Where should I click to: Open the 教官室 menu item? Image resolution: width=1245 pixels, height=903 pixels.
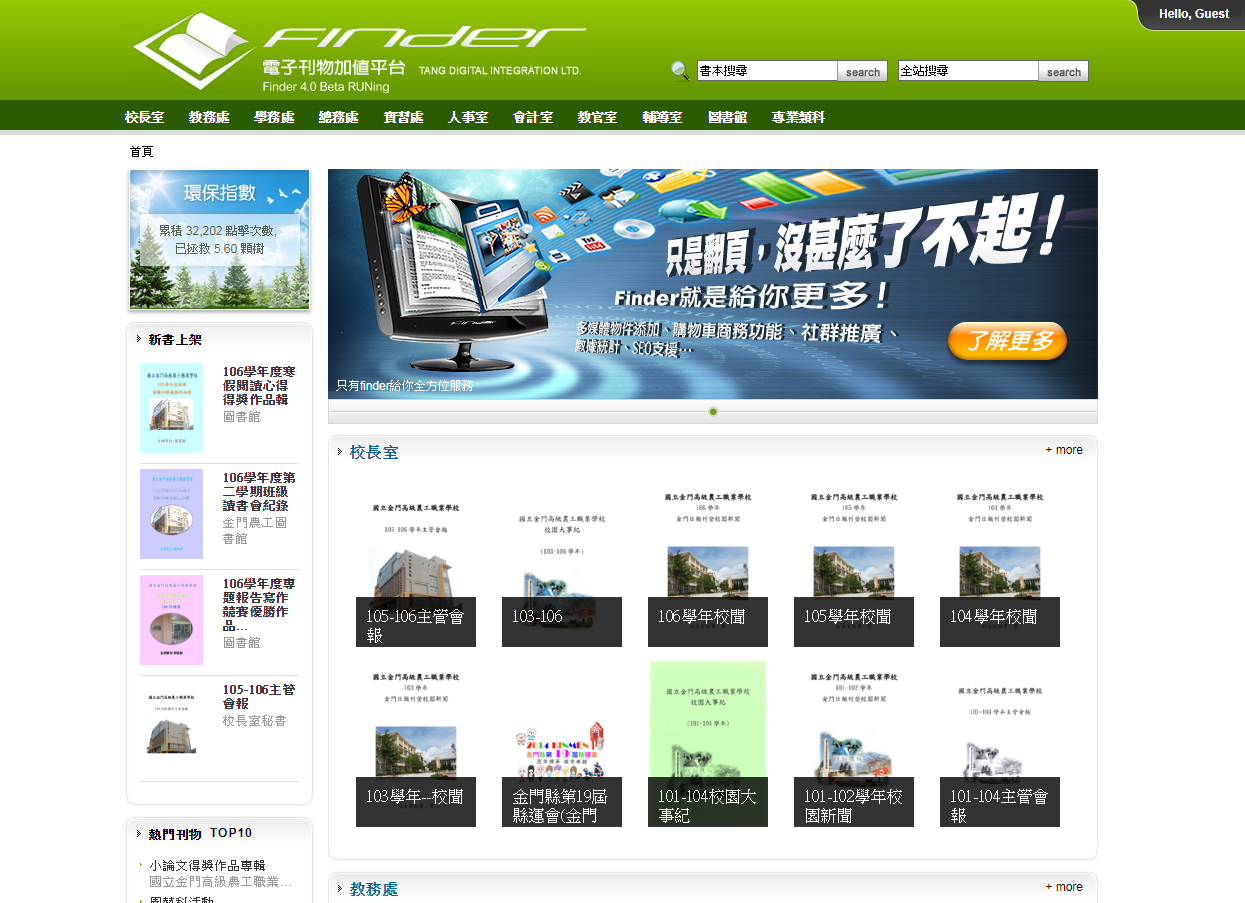(598, 117)
